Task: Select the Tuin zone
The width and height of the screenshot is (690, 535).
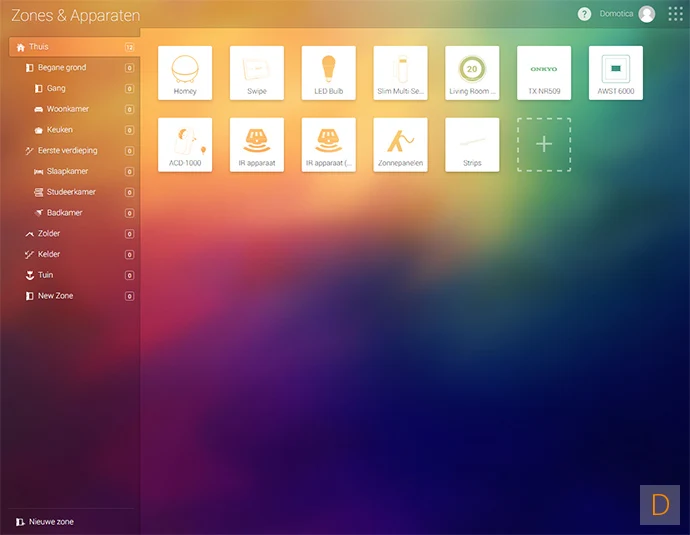Action: (x=74, y=275)
